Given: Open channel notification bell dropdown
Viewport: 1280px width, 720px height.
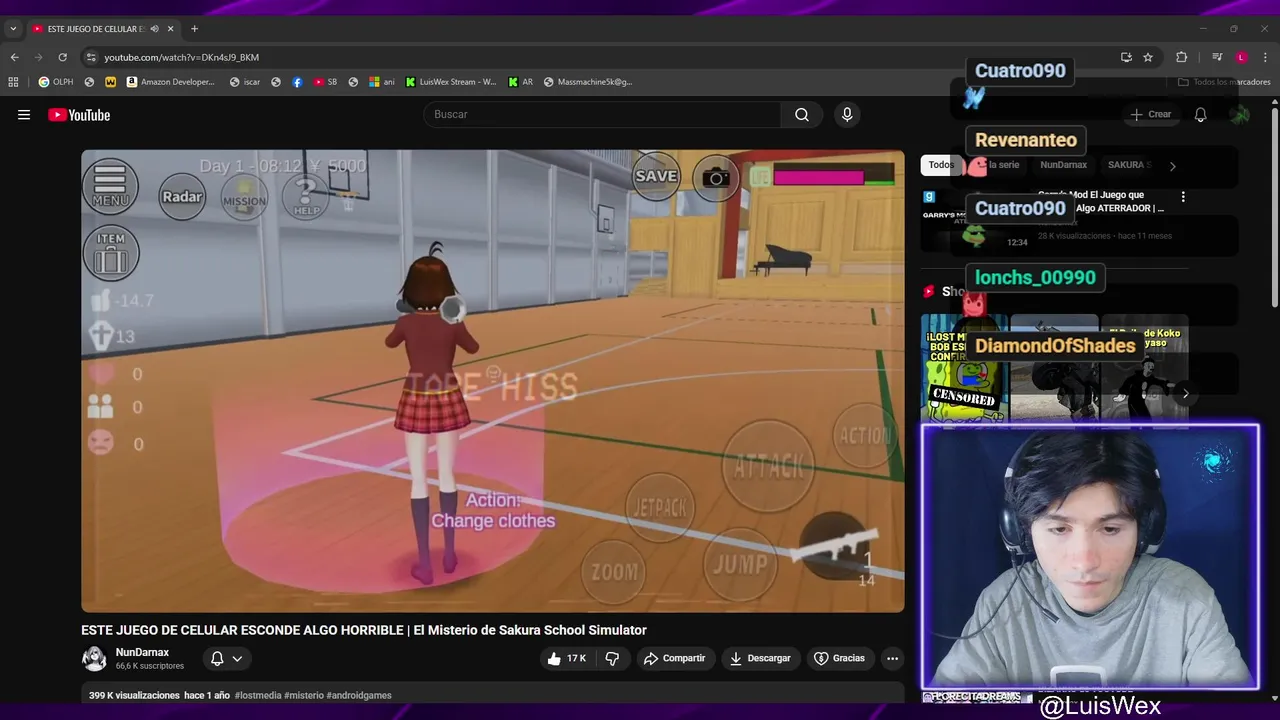Looking at the screenshot, I should pyautogui.click(x=226, y=658).
